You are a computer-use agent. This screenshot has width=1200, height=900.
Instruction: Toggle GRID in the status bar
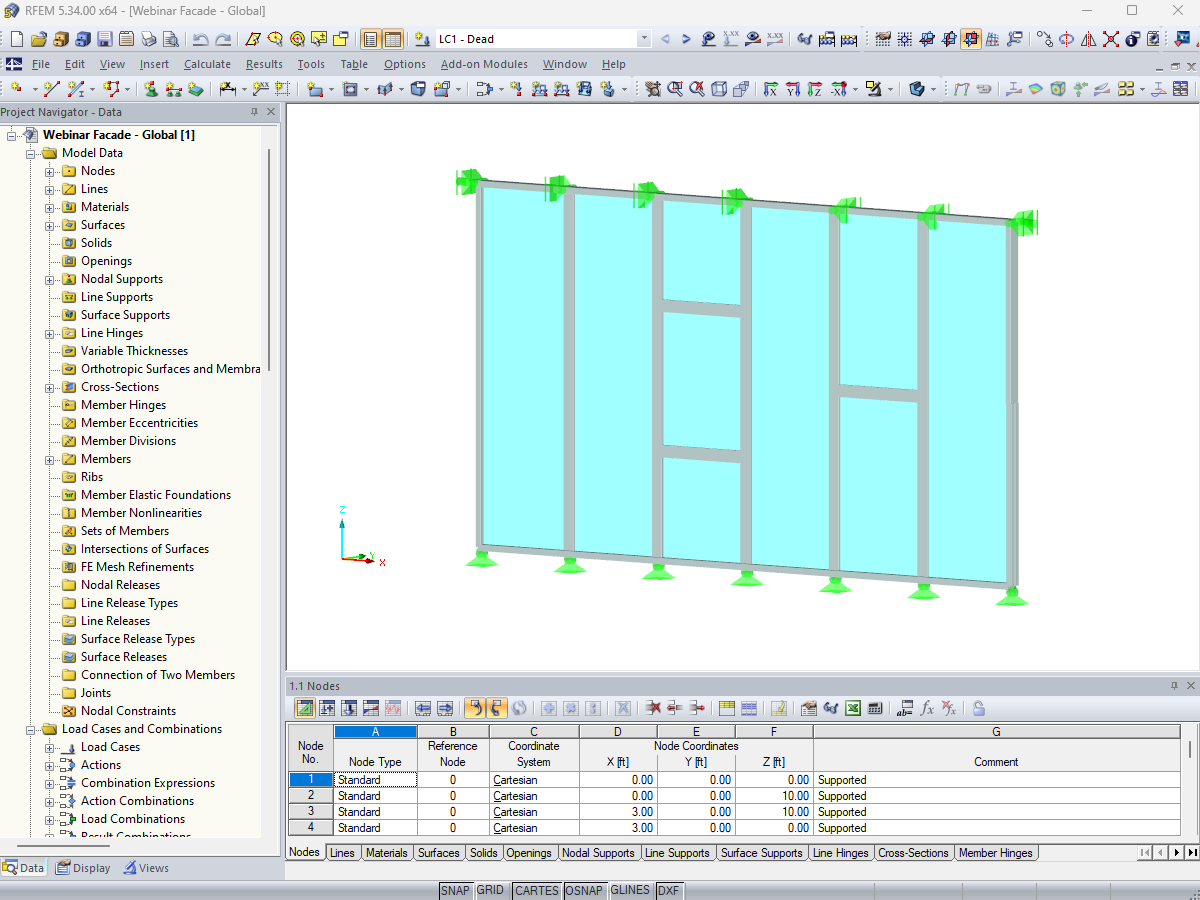point(490,890)
